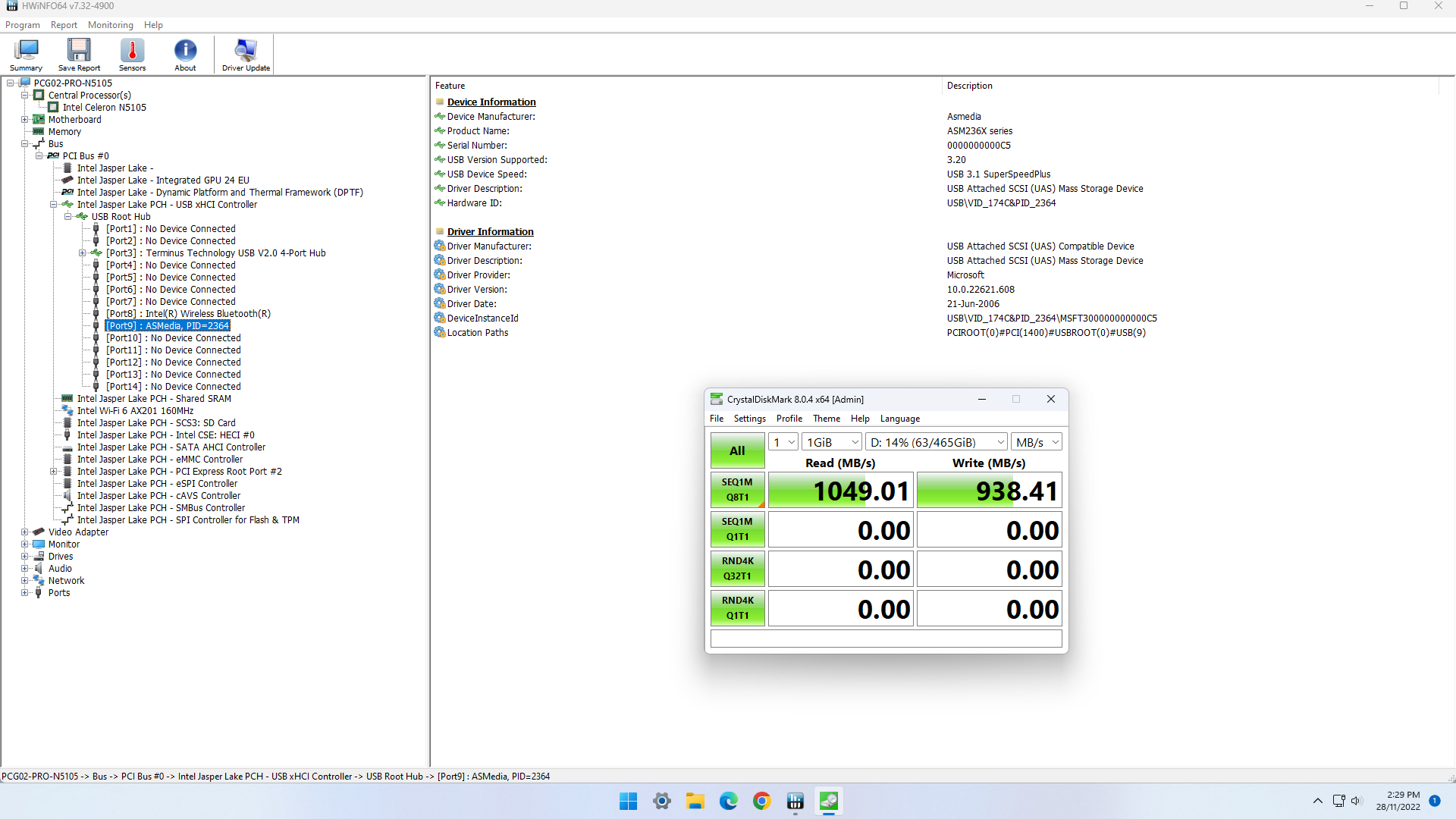Run the SEQ1M Q8T1 test

point(737,490)
